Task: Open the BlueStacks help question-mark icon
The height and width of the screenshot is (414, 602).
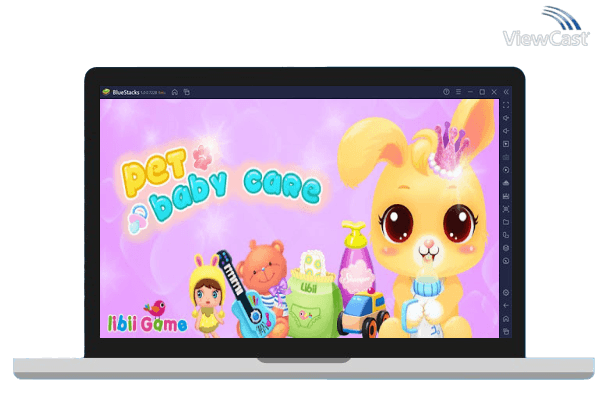Action: pos(446,92)
